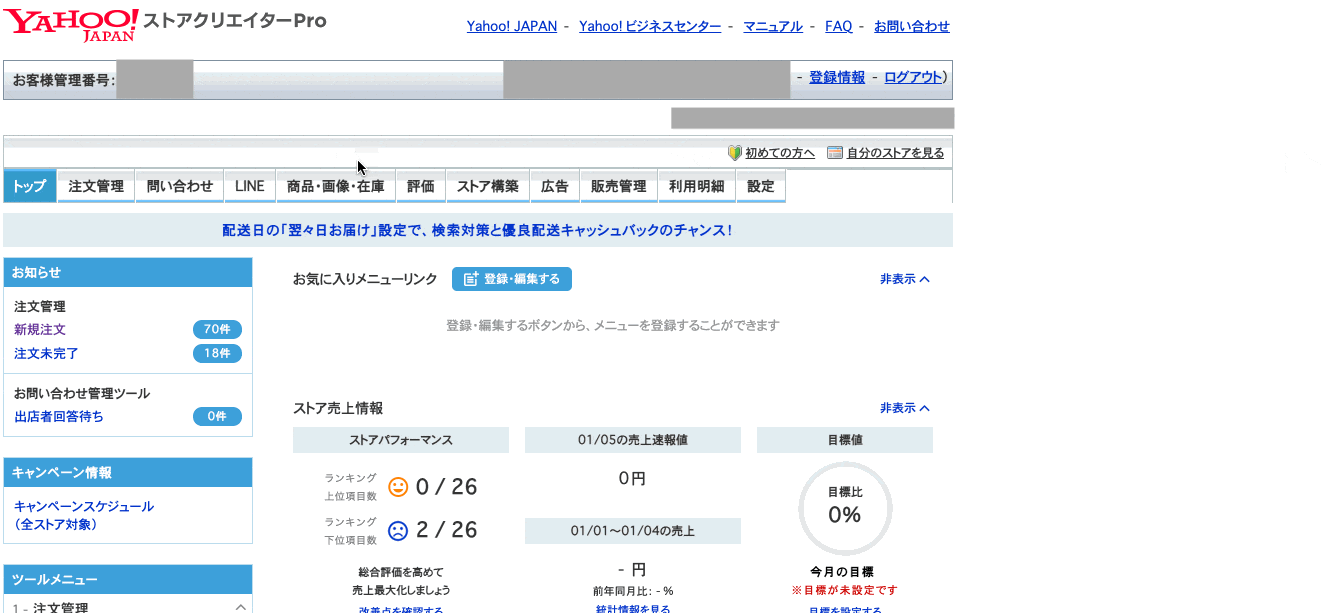Click the blue sad-face ranking icon
The image size is (1322, 613).
(398, 530)
